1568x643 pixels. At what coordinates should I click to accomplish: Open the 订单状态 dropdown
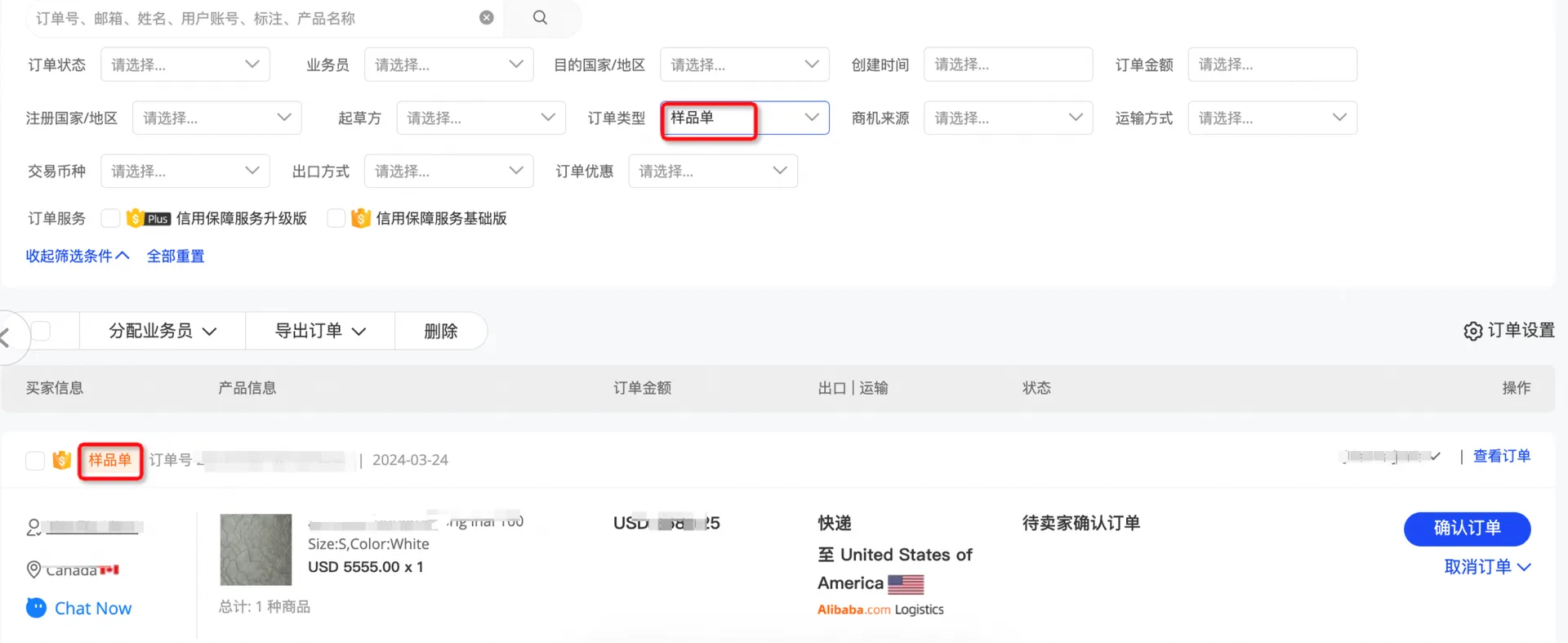(185, 65)
